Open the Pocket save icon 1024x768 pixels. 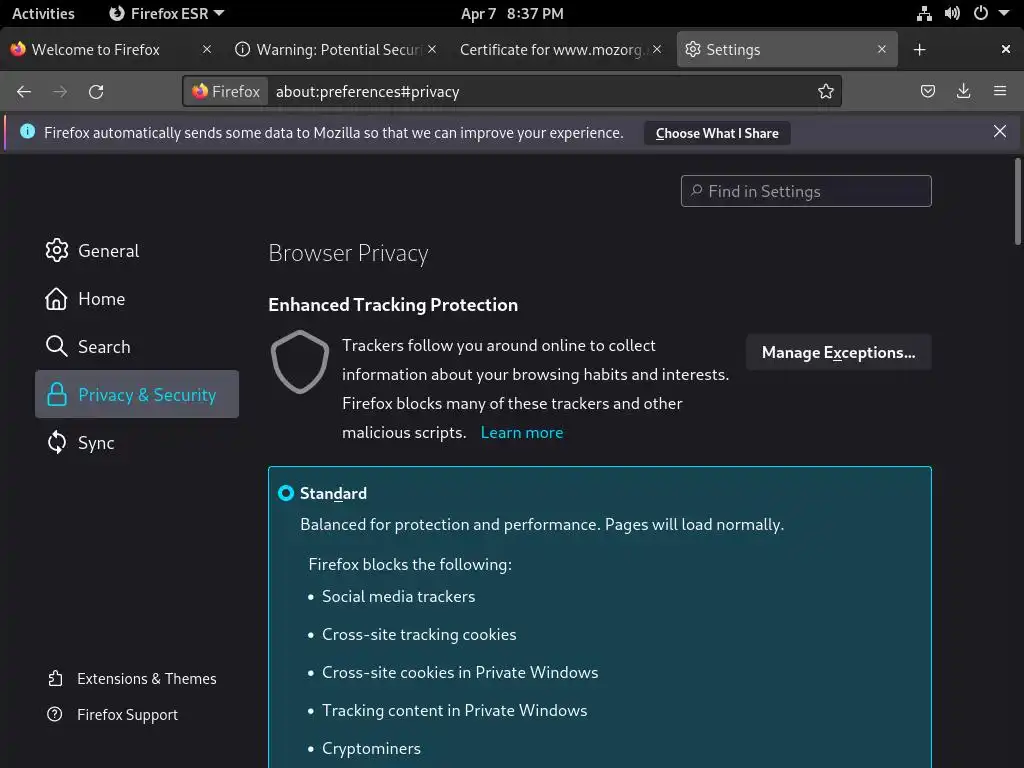pyautogui.click(x=928, y=91)
